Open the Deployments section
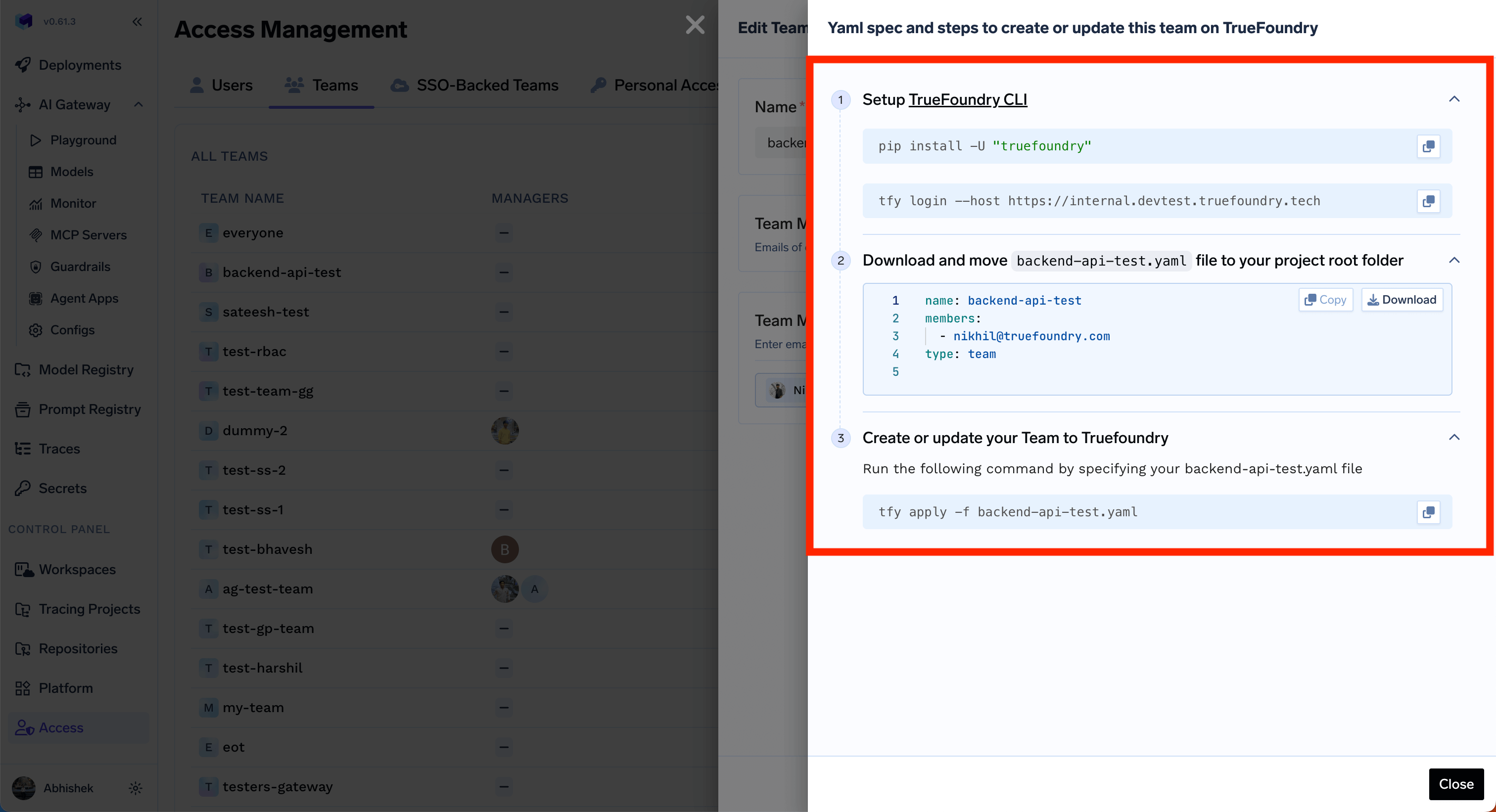This screenshot has width=1496, height=812. (x=80, y=65)
